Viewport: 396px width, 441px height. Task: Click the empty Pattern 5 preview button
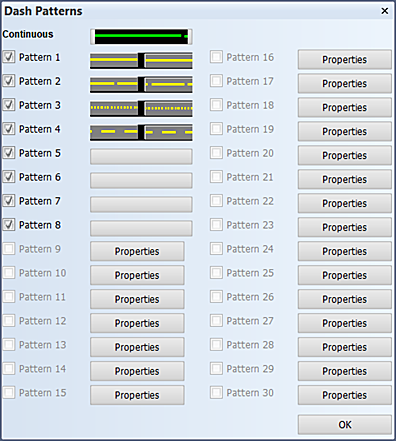click(x=141, y=156)
